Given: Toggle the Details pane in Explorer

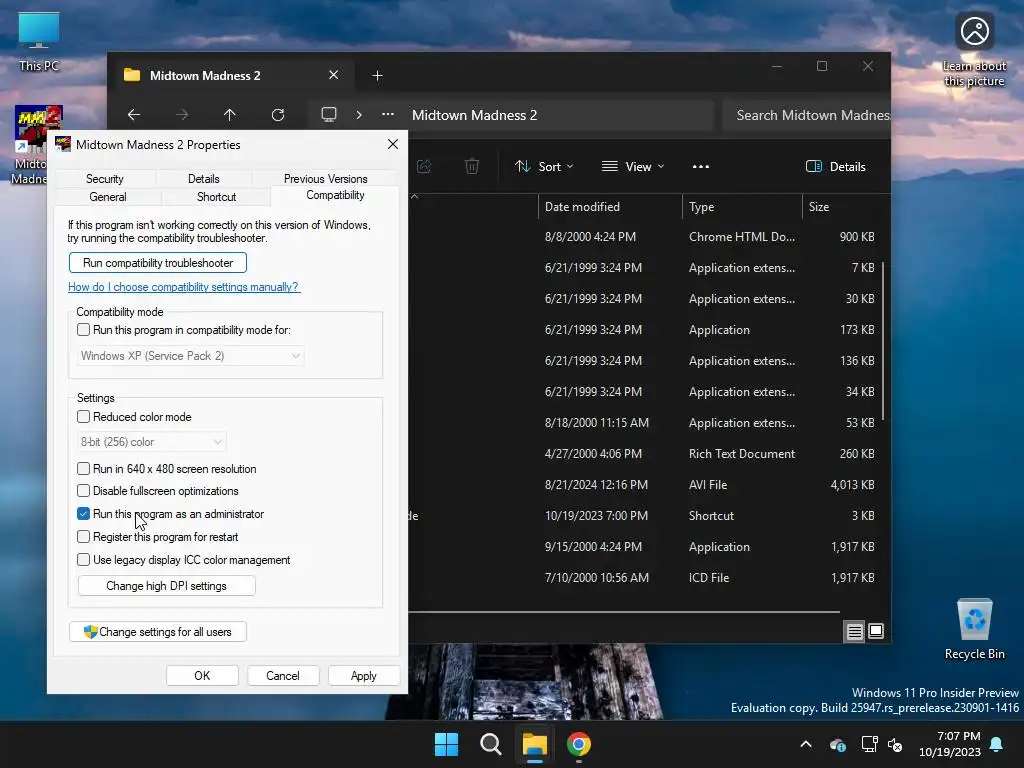Looking at the screenshot, I should (x=836, y=167).
